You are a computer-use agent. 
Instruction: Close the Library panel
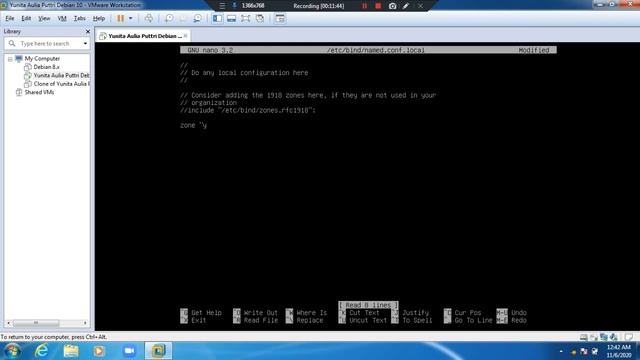pyautogui.click(x=88, y=31)
